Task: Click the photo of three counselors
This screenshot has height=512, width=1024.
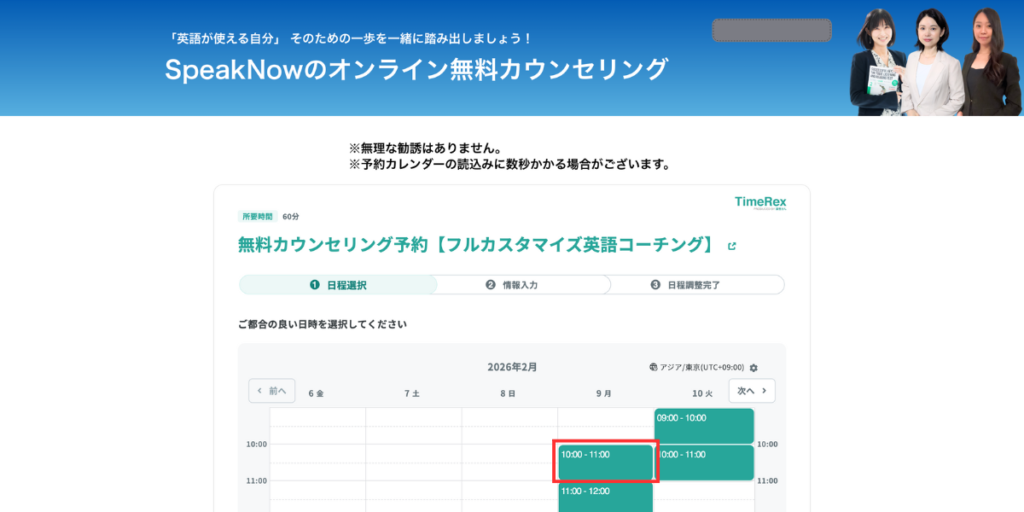Action: click(x=934, y=62)
